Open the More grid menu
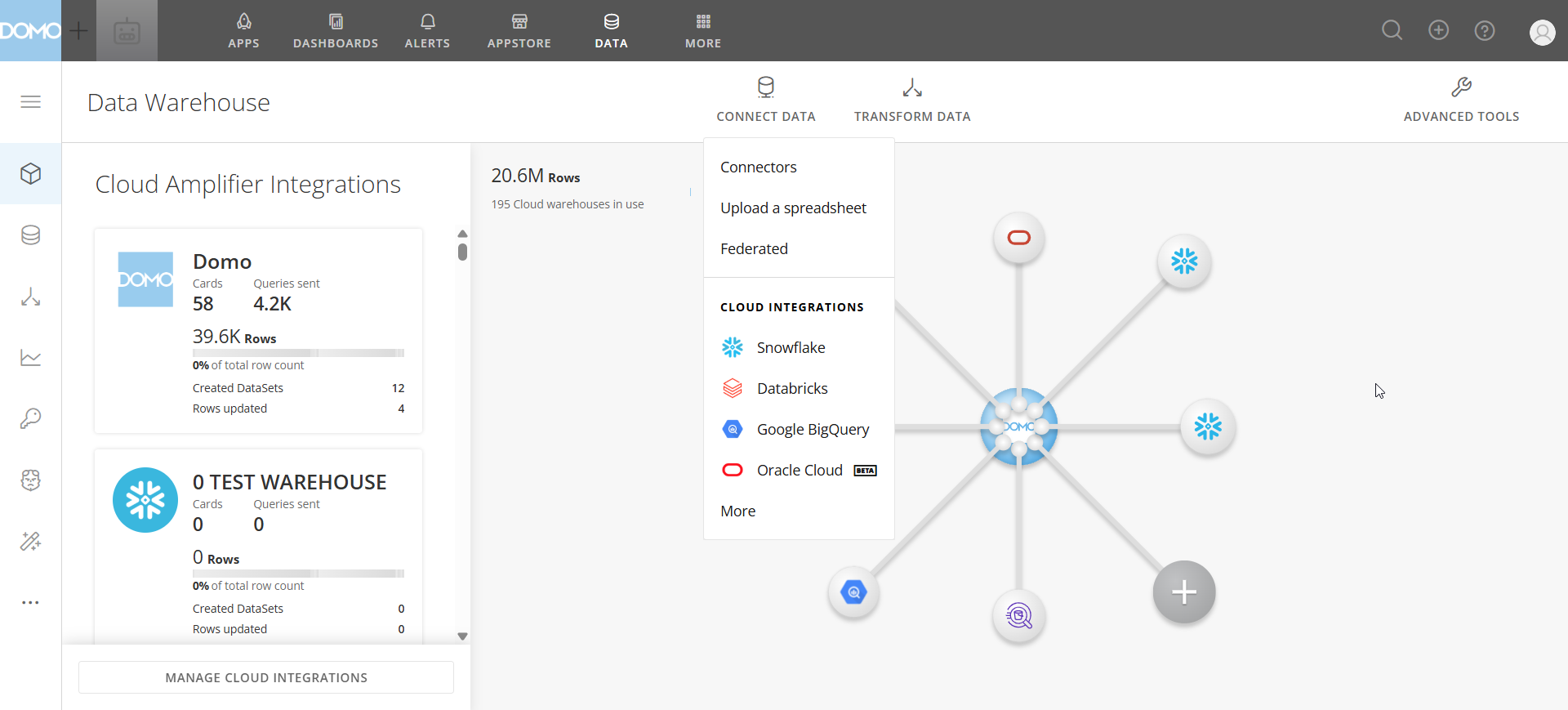 [703, 31]
